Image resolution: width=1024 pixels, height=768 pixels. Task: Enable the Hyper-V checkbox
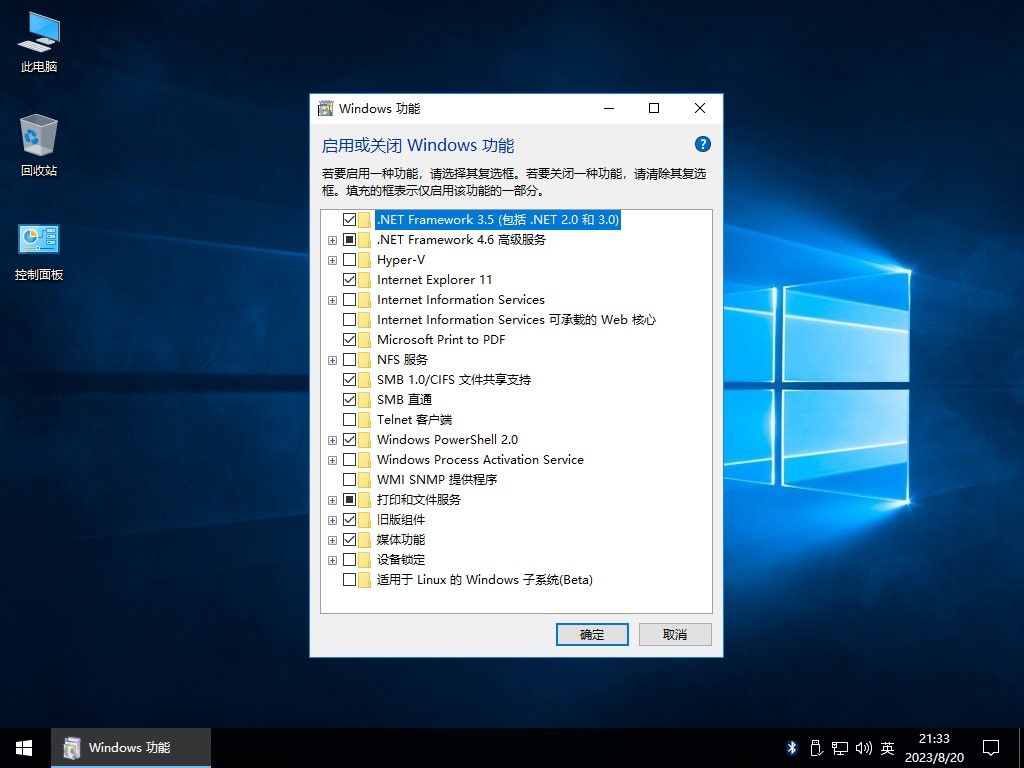(349, 260)
